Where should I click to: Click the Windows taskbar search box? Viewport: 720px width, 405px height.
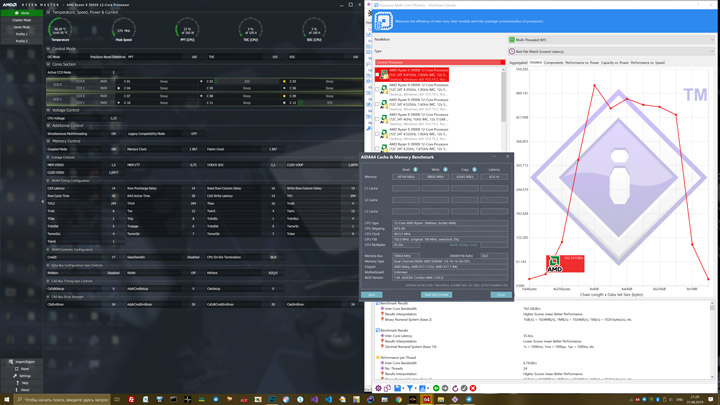[62, 399]
